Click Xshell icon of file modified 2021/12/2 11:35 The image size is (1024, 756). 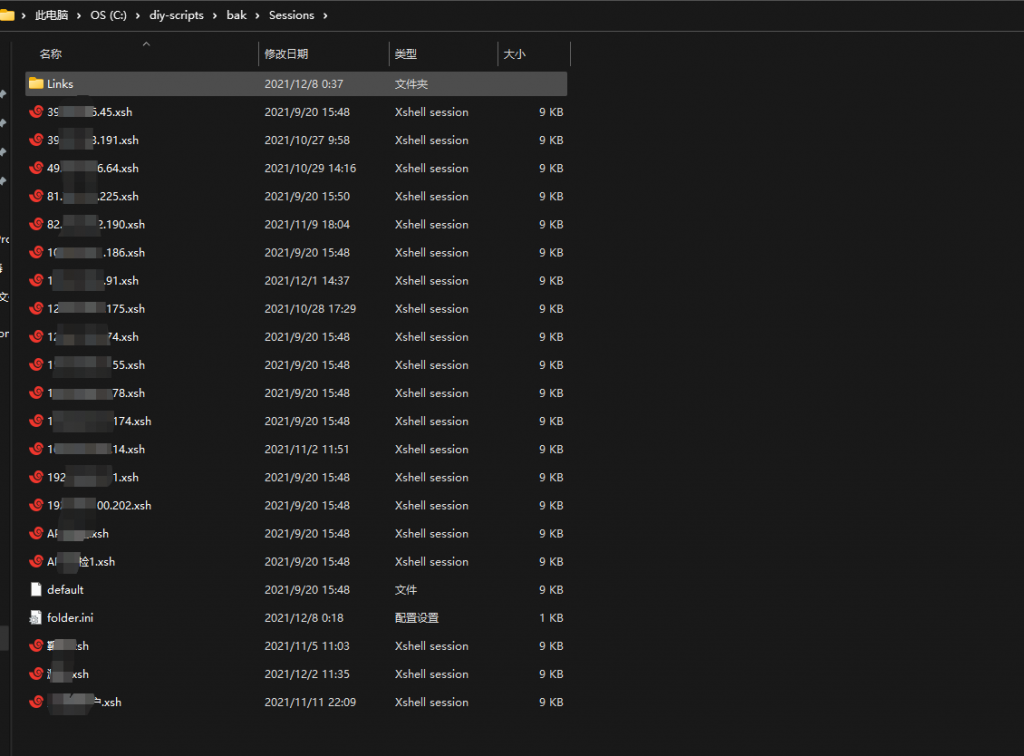pyautogui.click(x=36, y=673)
